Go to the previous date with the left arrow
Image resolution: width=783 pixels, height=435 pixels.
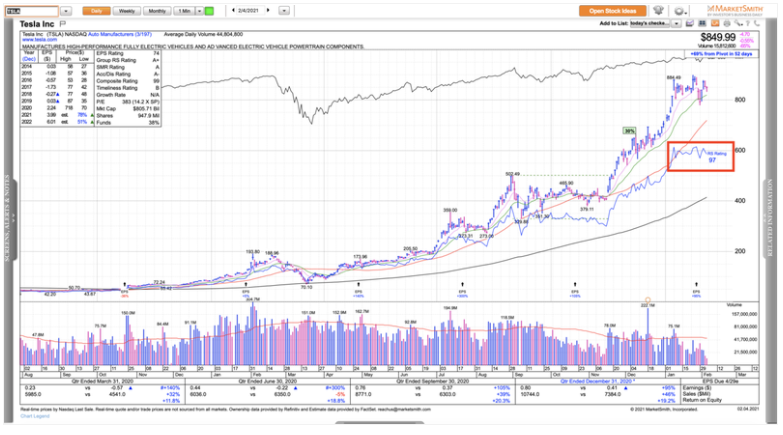point(233,10)
